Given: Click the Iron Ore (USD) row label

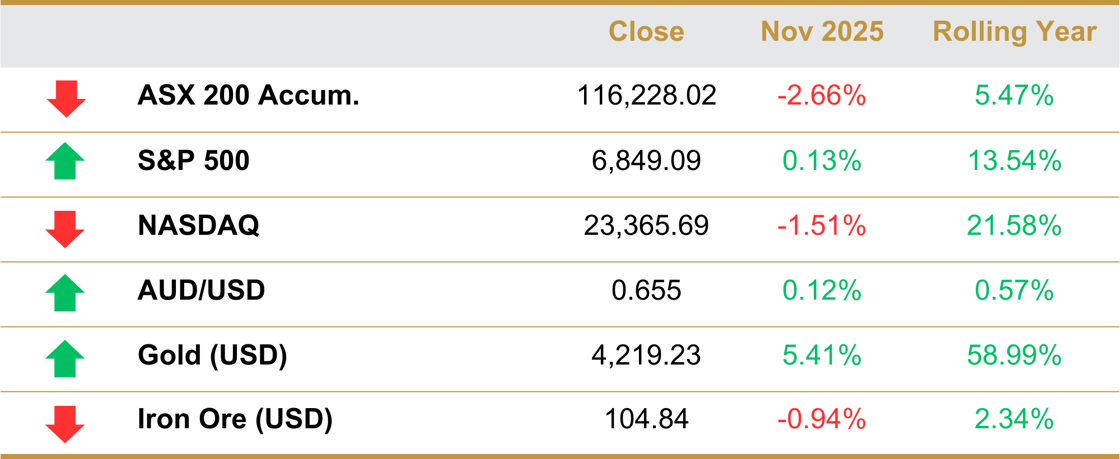Looking at the screenshot, I should click(x=234, y=420).
